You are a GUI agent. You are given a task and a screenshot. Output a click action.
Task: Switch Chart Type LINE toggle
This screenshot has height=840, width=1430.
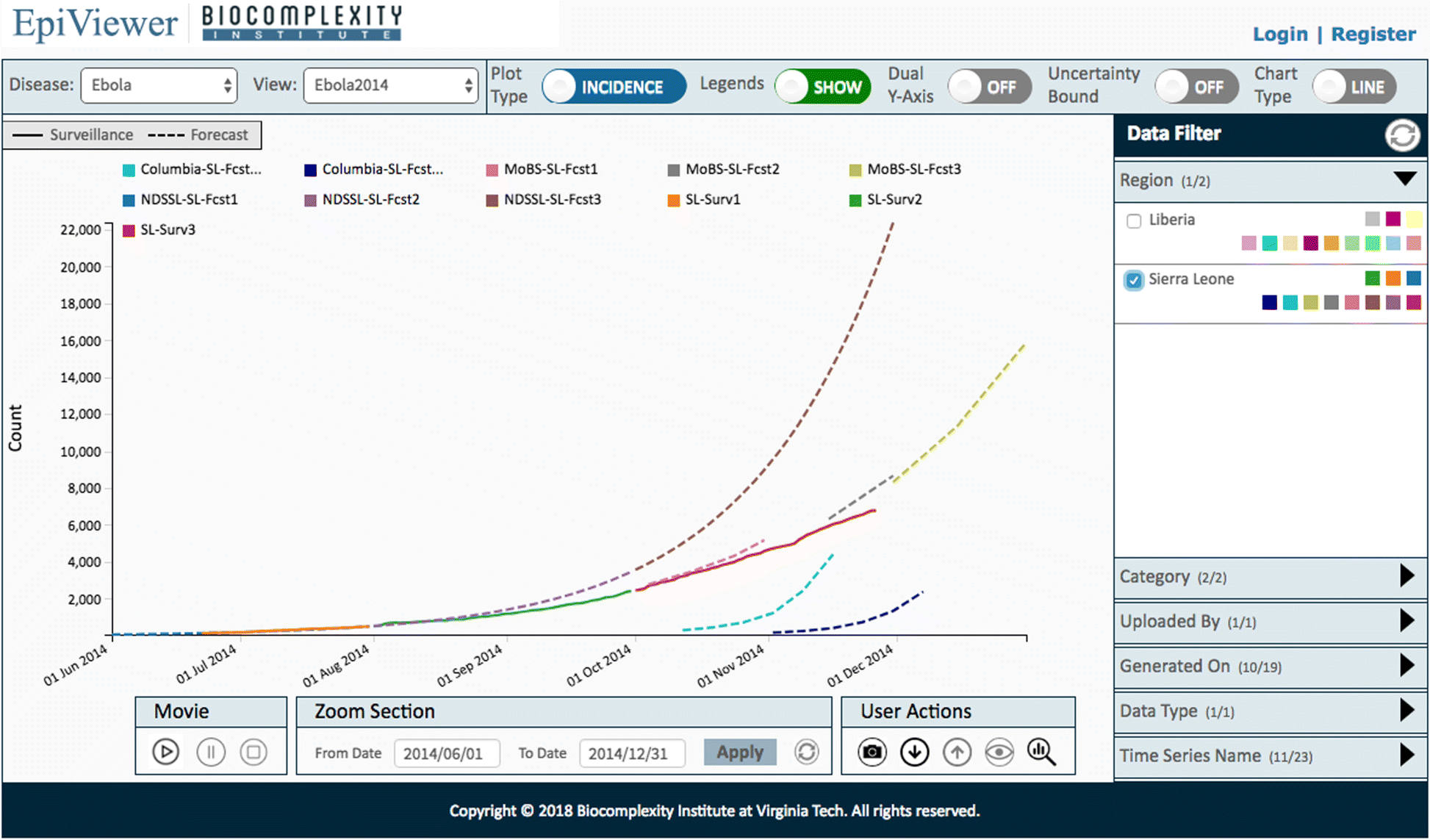pos(1354,87)
